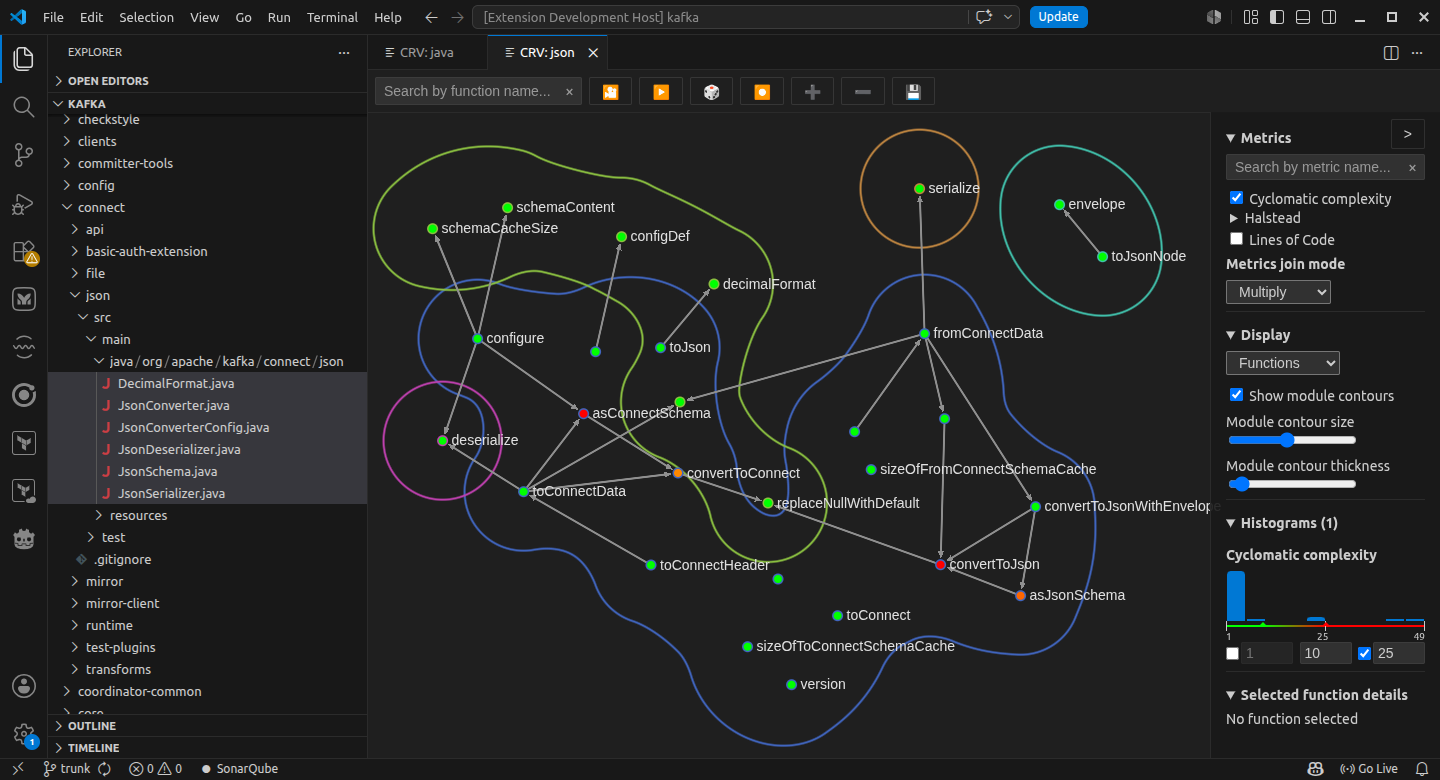The width and height of the screenshot is (1440, 780).
Task: Expand the Halstead metrics group
Action: [x=1265, y=218]
